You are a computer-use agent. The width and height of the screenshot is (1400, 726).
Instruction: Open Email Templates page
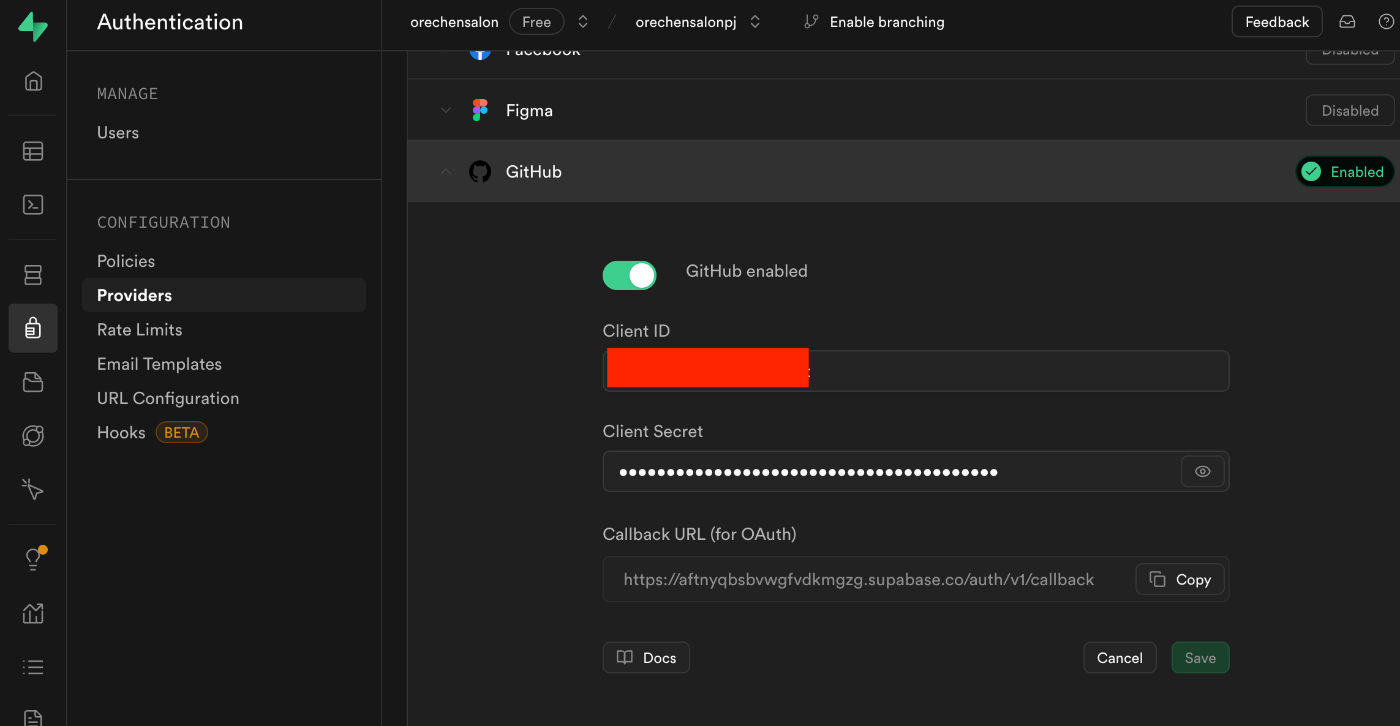point(159,364)
